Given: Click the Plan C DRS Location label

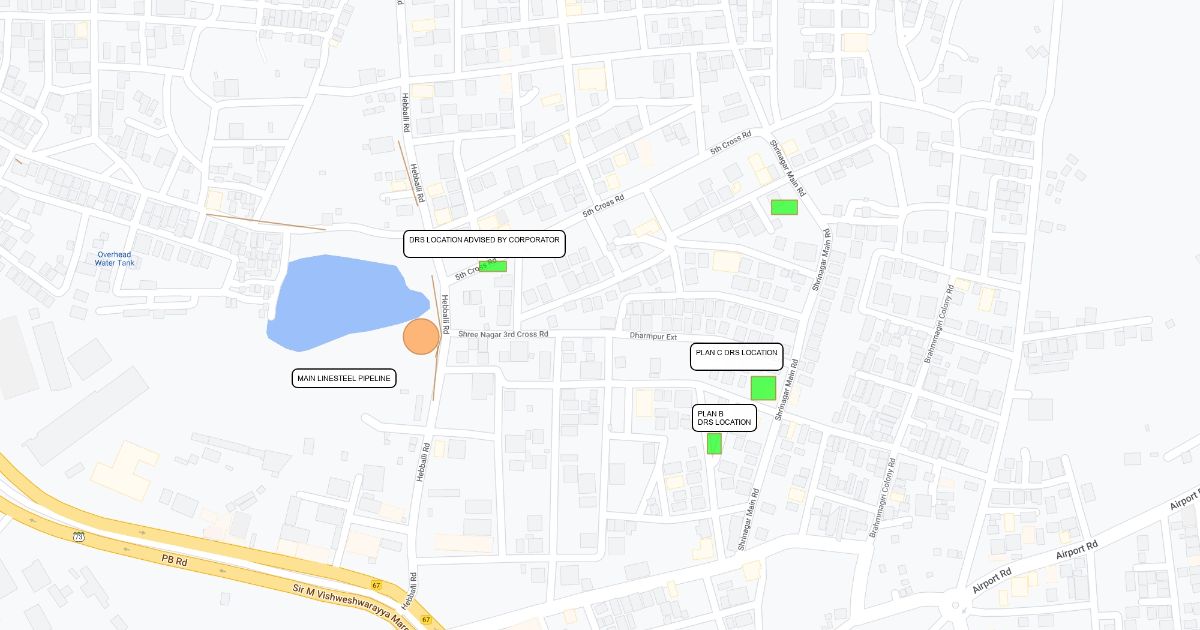Looking at the screenshot, I should click(736, 356).
